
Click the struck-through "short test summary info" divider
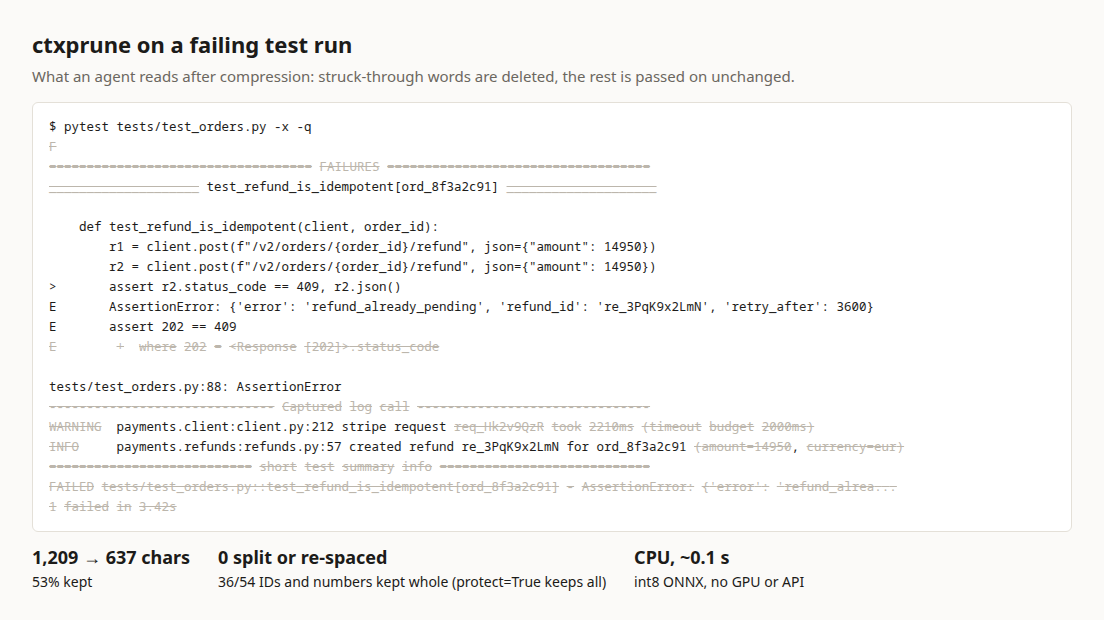(349, 467)
